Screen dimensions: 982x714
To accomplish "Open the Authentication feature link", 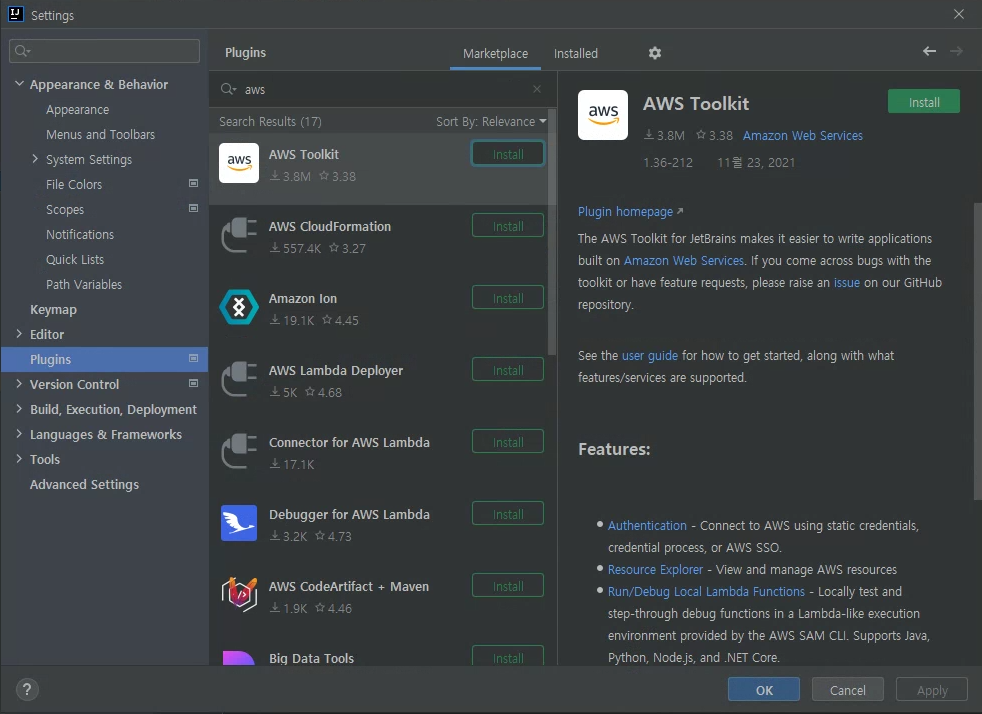I will click(647, 525).
